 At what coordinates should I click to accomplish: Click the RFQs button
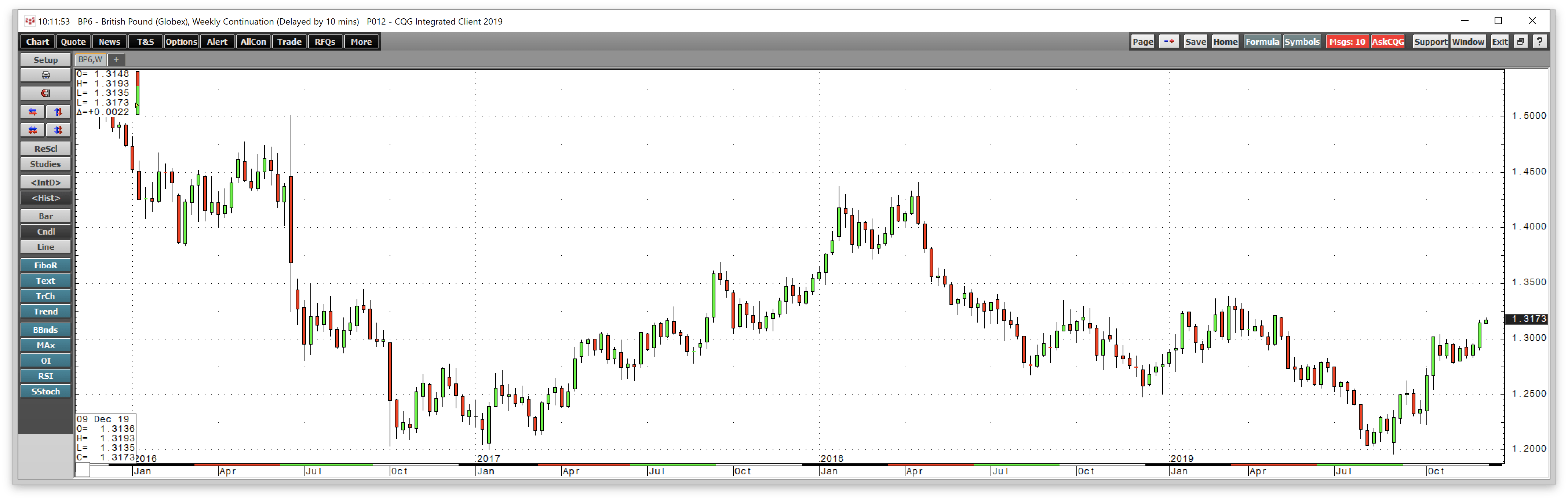click(325, 41)
